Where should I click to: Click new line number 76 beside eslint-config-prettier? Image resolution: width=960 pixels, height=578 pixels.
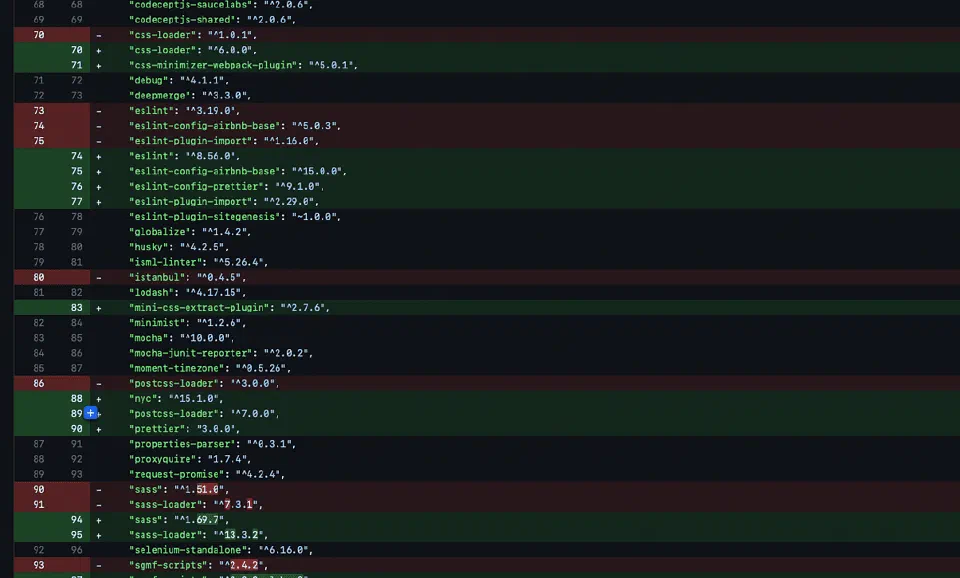click(x=77, y=186)
